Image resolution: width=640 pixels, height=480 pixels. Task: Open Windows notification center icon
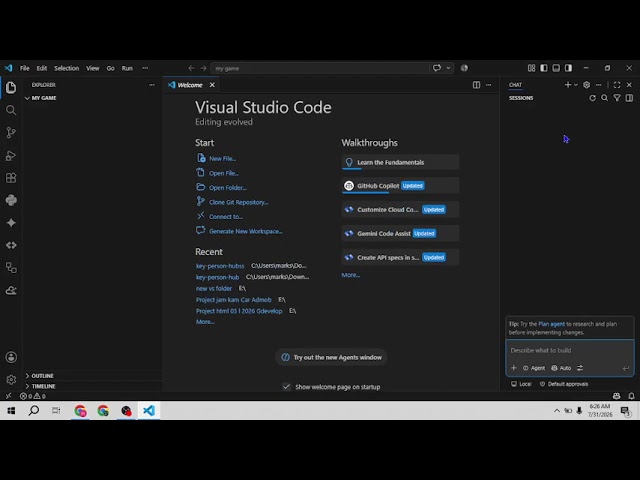tap(625, 411)
